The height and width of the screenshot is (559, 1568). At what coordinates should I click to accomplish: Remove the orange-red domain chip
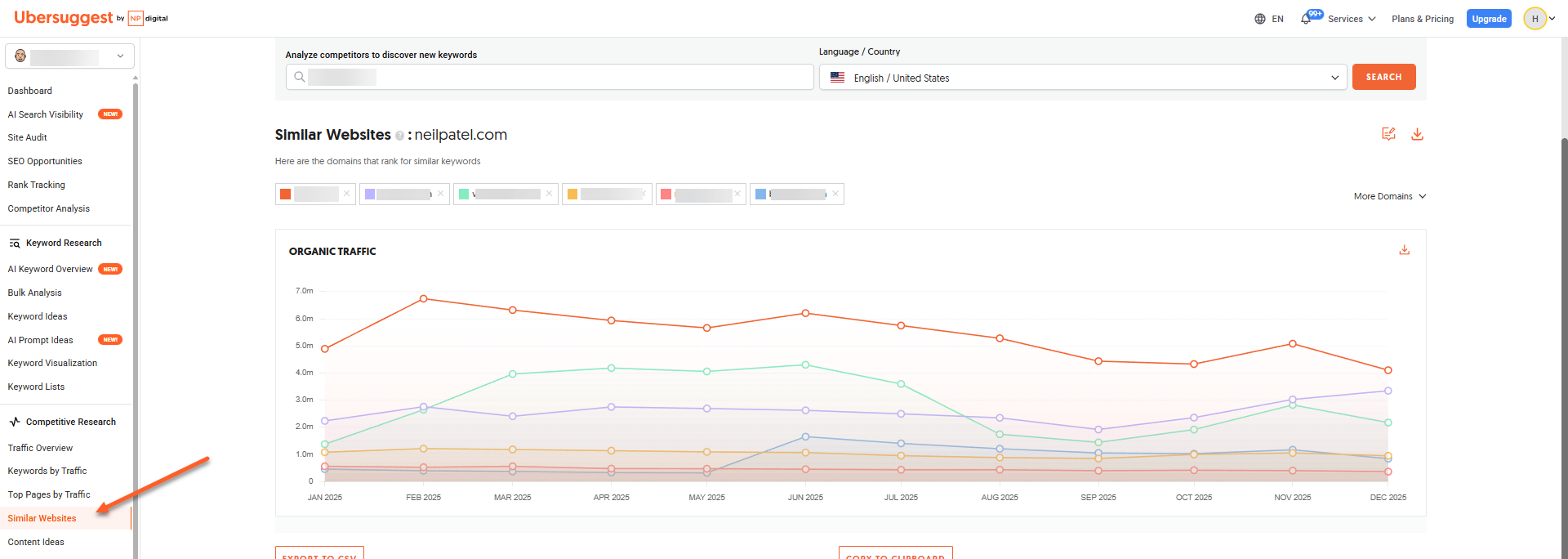(x=347, y=194)
